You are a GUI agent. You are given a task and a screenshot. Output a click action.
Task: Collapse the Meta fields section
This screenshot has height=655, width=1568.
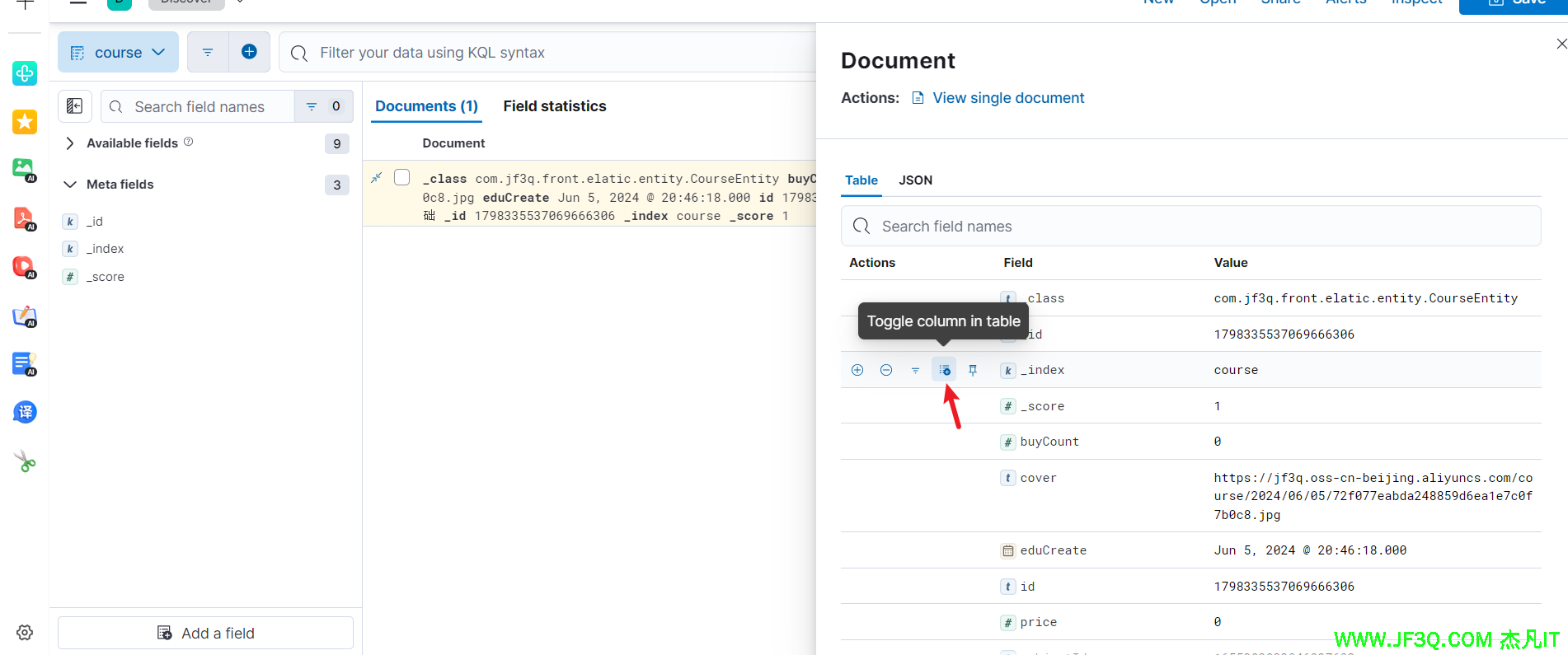[x=70, y=185]
